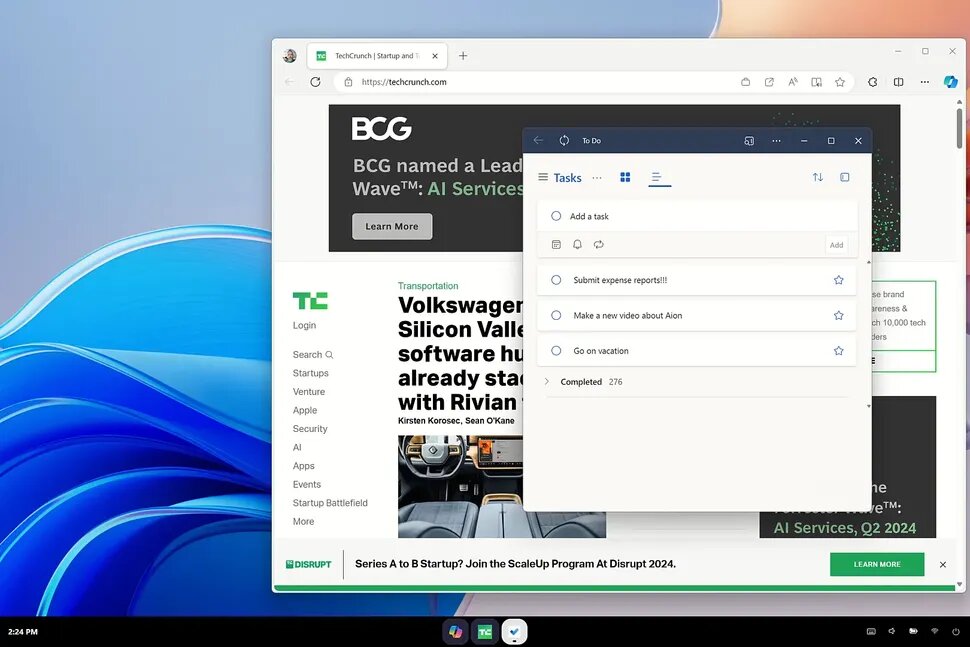Click the Copilot icon in taskbar
This screenshot has height=647, width=970.
(x=455, y=632)
